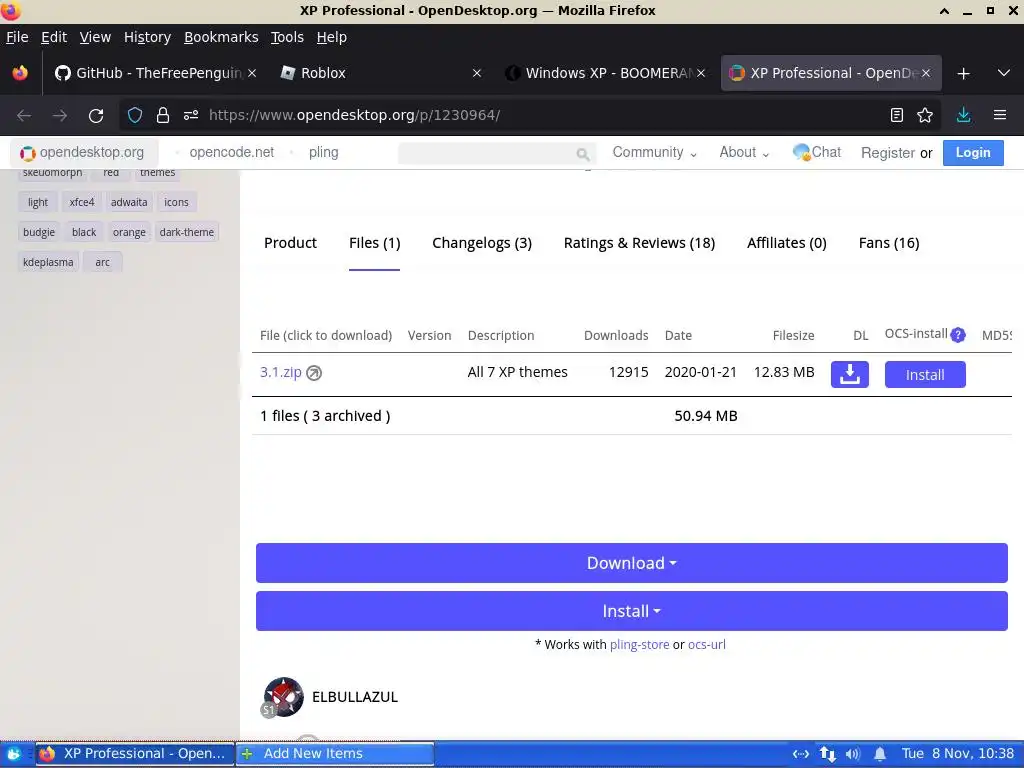
Task: Open the ocs-url link
Action: (707, 645)
